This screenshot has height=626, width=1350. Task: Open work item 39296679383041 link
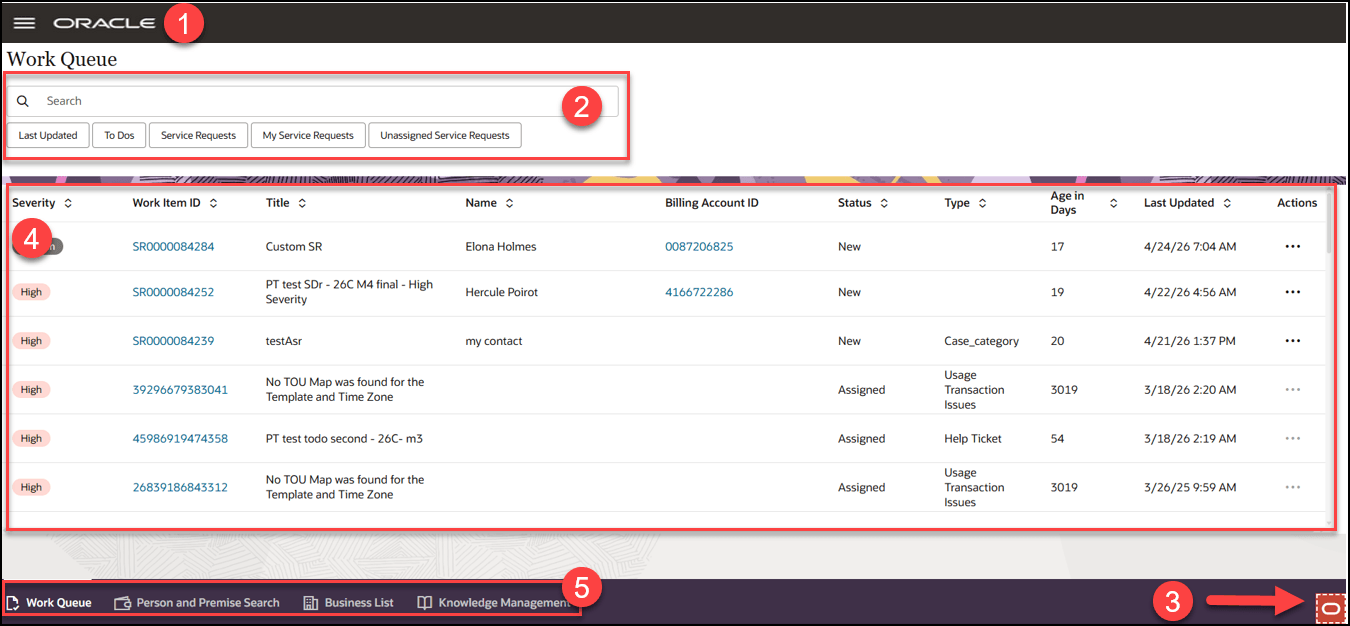pyautogui.click(x=180, y=389)
